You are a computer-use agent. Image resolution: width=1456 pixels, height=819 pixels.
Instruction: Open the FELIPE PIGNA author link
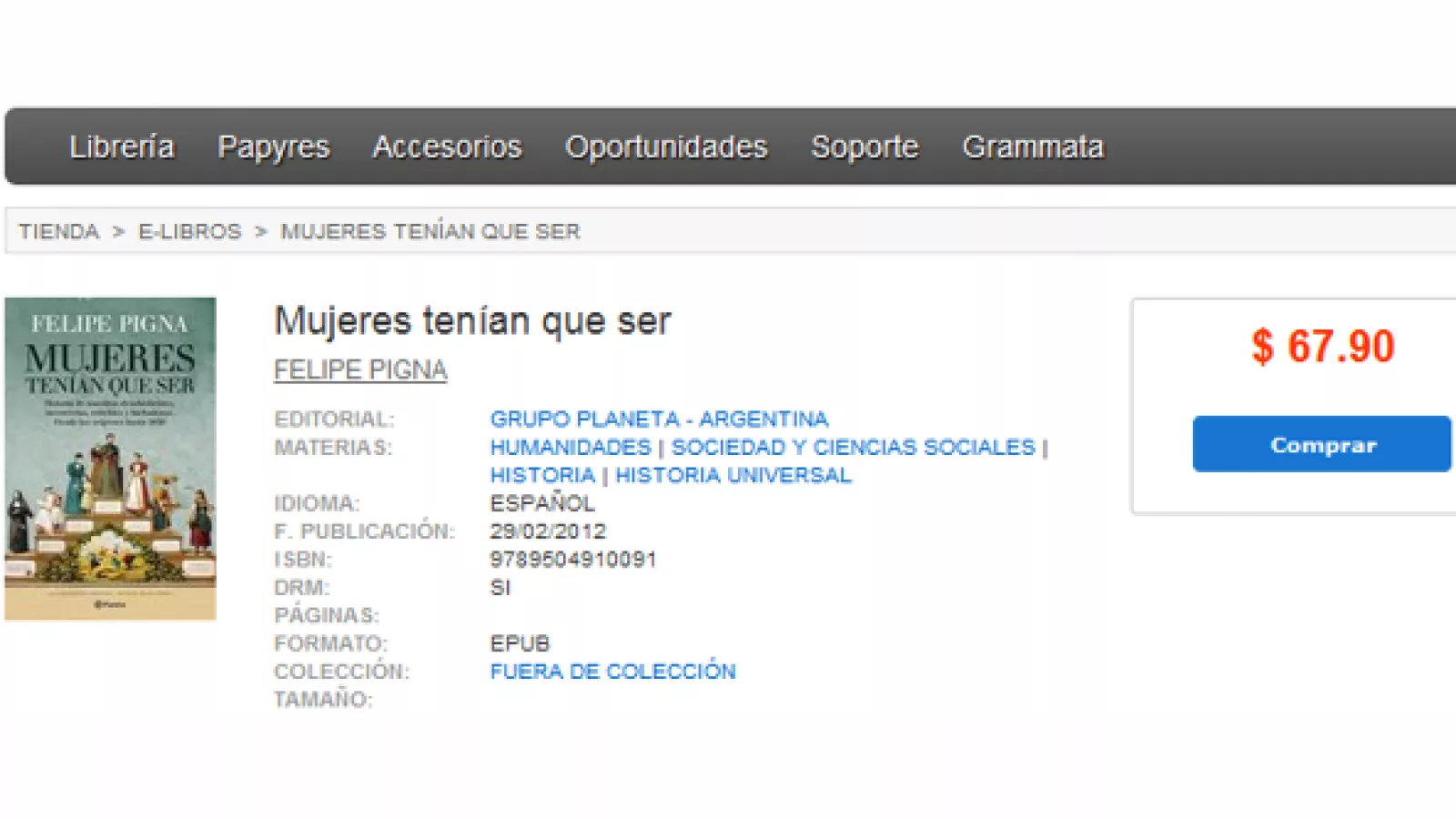360,370
